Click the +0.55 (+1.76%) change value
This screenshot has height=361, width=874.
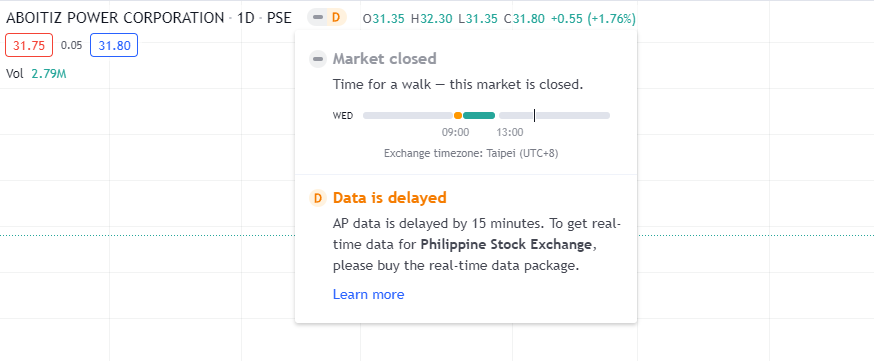coord(593,18)
